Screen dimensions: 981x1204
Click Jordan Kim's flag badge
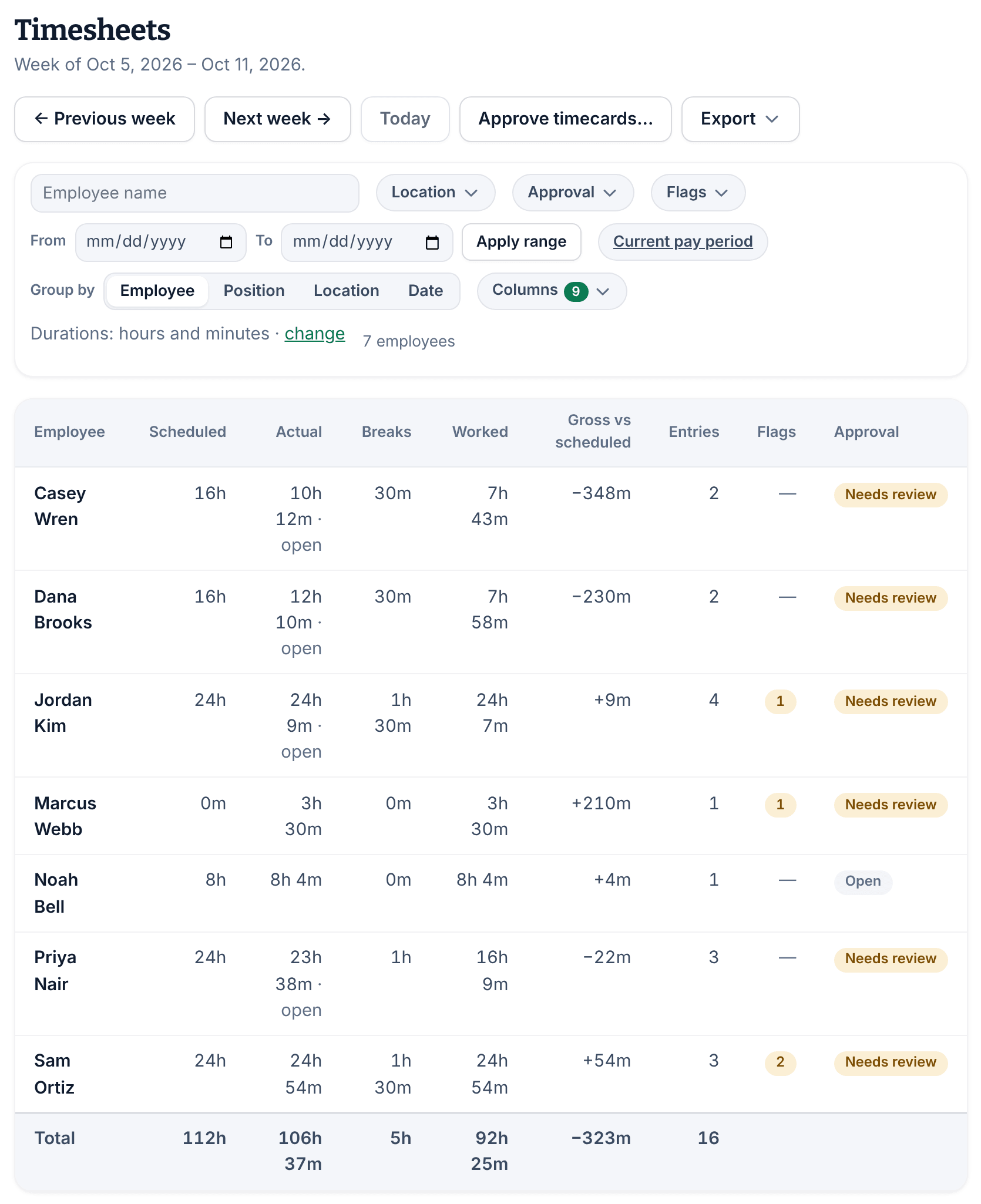[x=780, y=702]
